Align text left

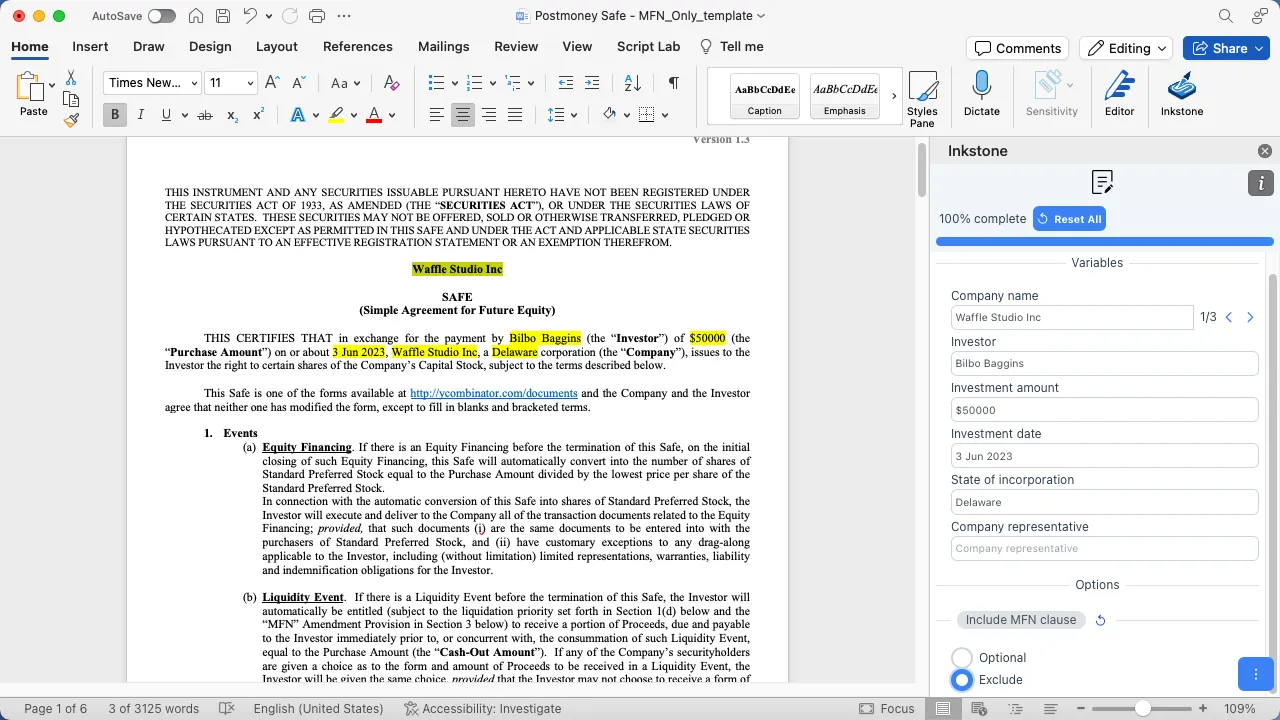point(437,115)
